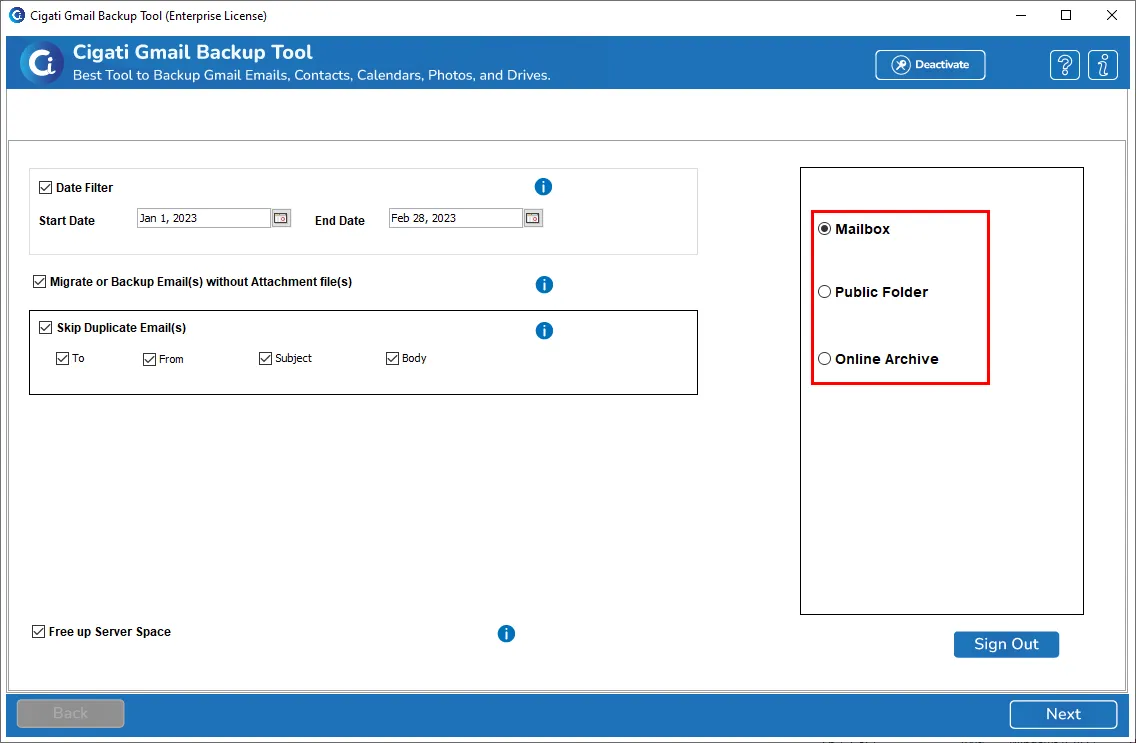The image size is (1136, 743).
Task: Minimize the application window
Action: click(x=1021, y=15)
